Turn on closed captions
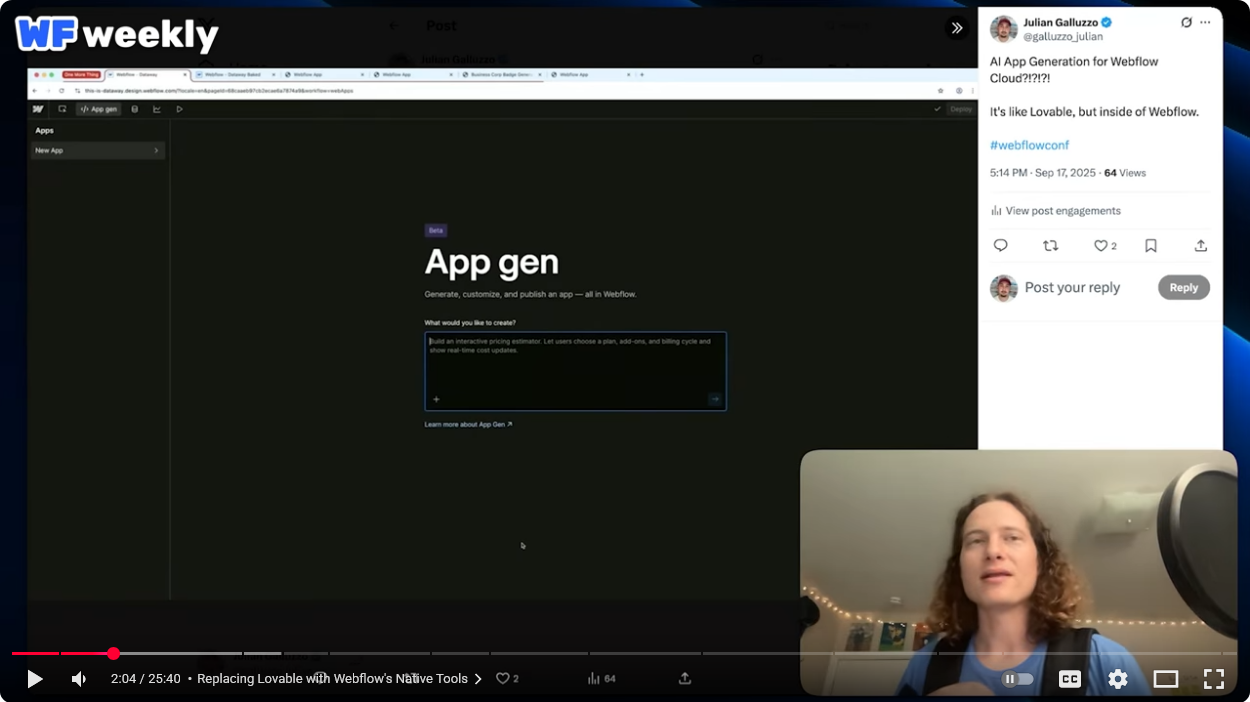 (x=1069, y=679)
